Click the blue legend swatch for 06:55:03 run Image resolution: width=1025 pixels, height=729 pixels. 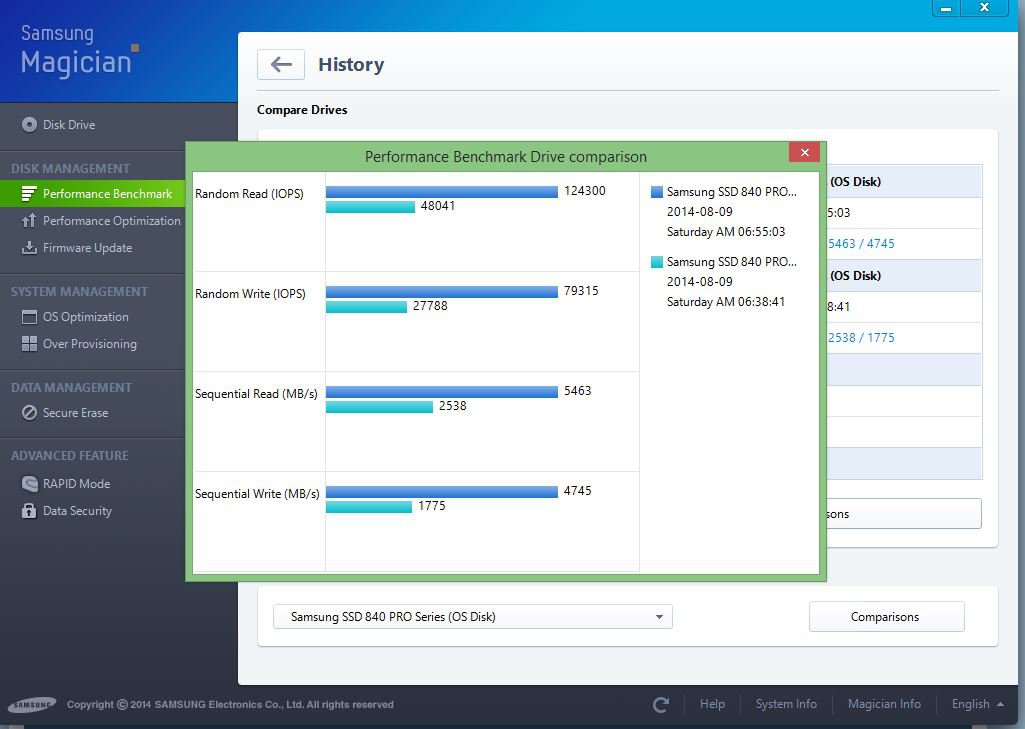click(657, 192)
